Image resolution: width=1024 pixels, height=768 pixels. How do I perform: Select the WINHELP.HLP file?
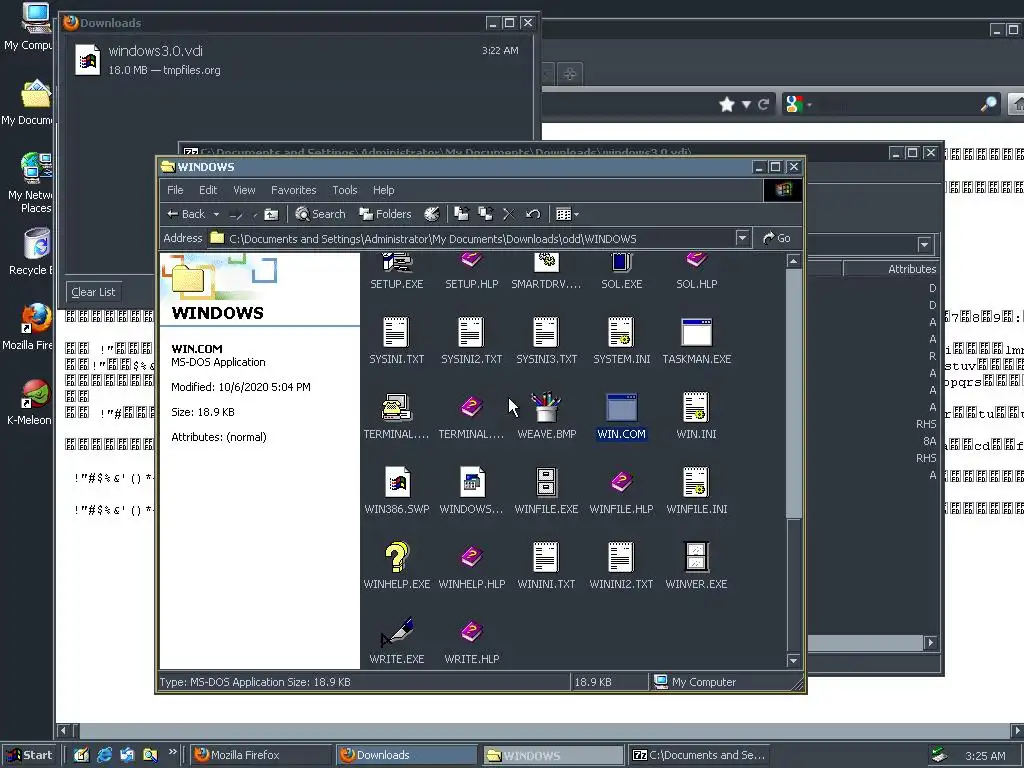472,566
